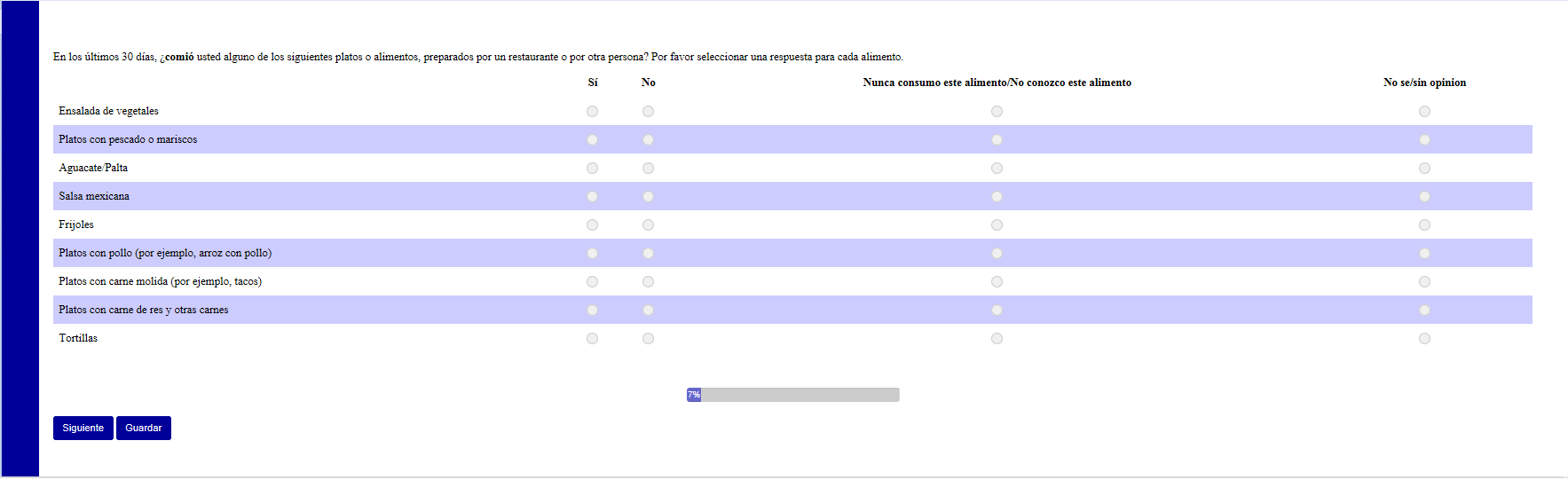Viewport: 1568px width, 480px height.
Task: Choose Sí for Platos con pescado o mariscos
Action: pos(592,139)
